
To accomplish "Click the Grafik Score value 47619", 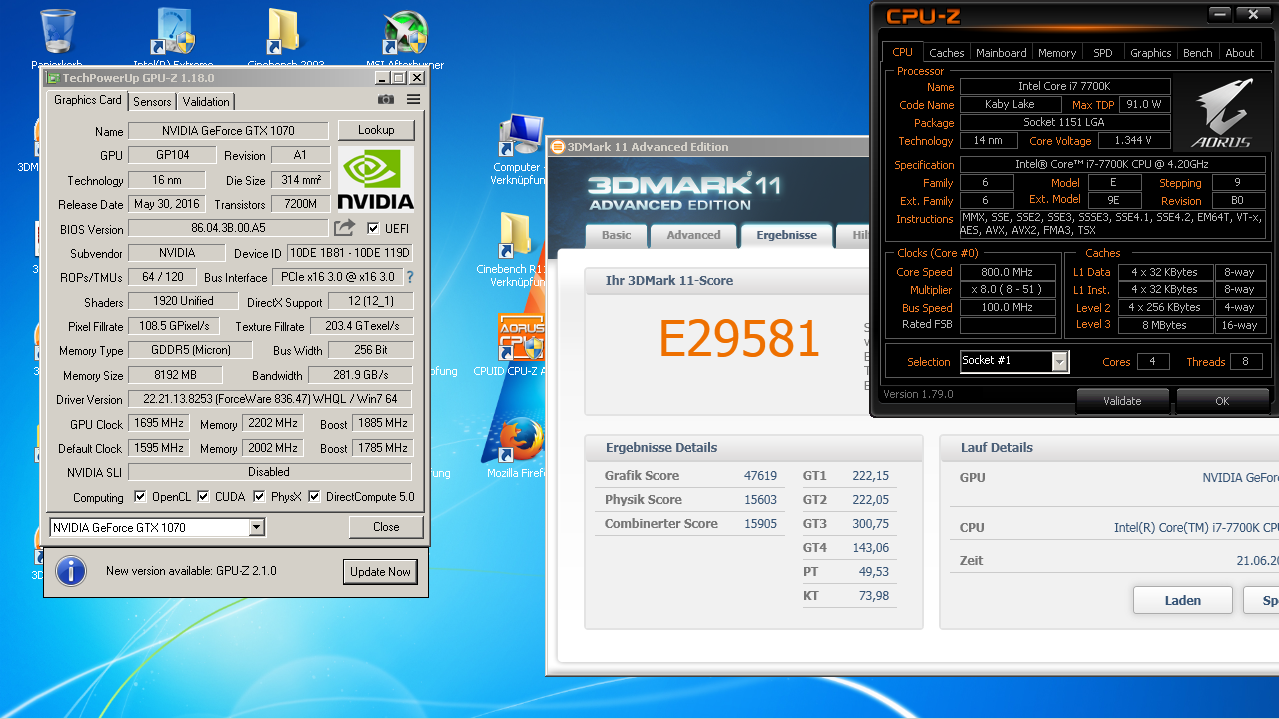I will [760, 476].
